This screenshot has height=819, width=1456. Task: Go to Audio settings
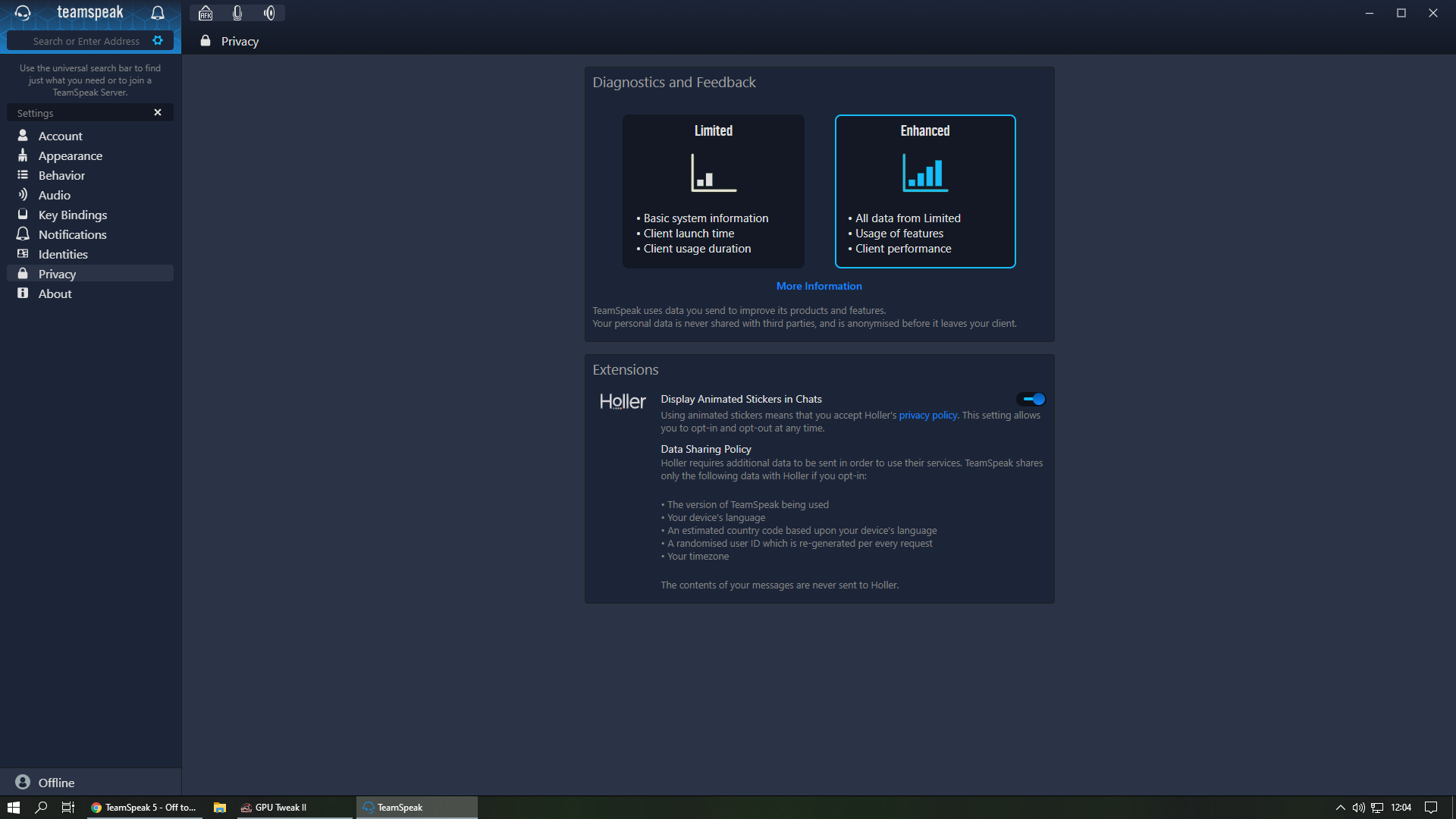click(x=55, y=195)
